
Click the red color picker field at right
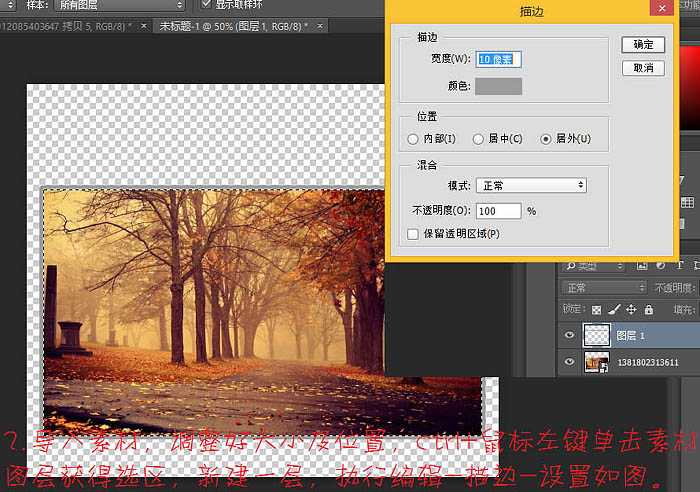tap(690, 87)
